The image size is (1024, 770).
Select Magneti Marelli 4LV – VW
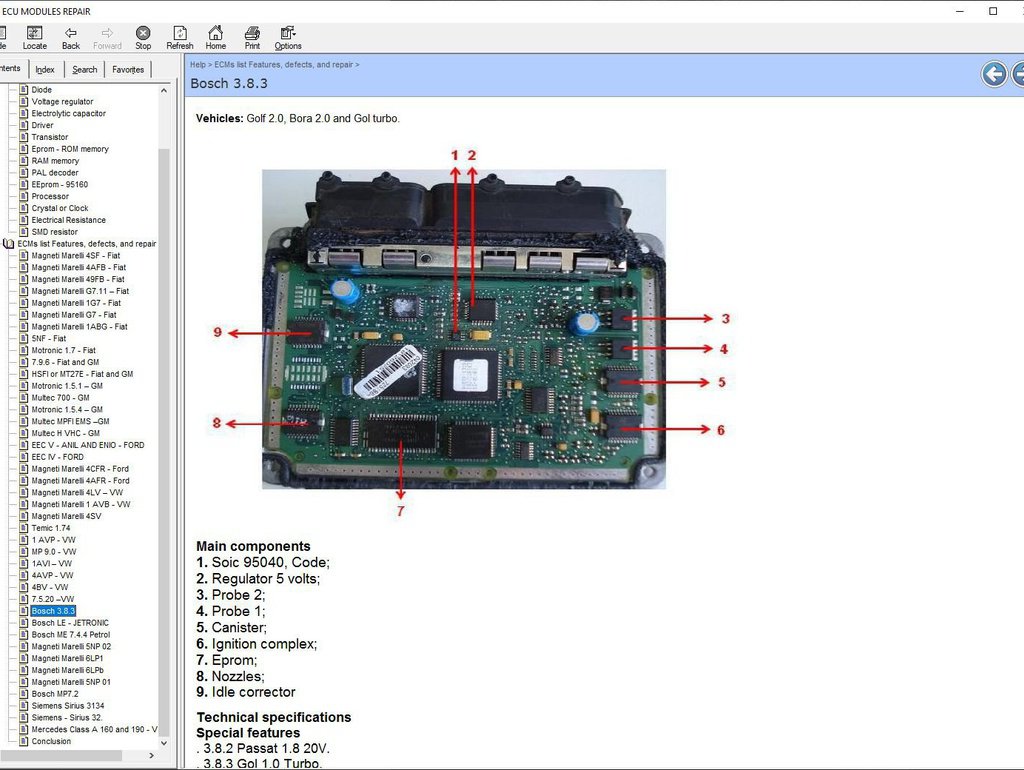(77, 492)
